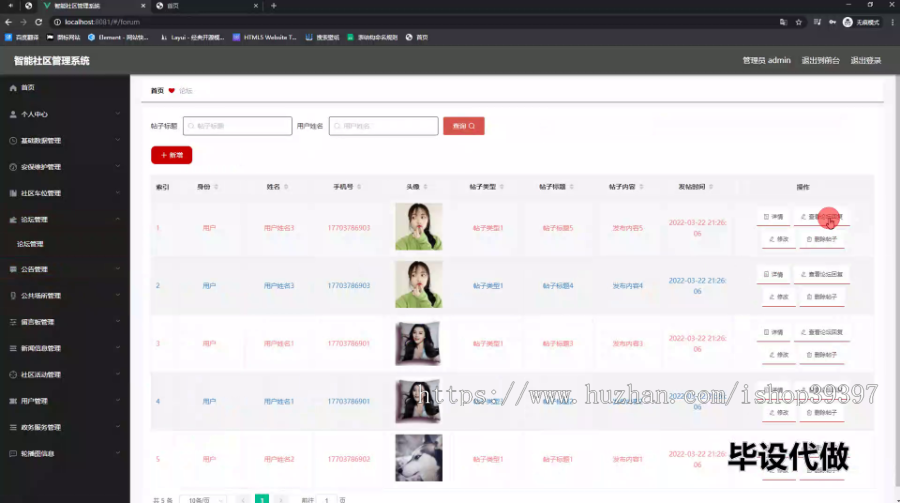Click 详情 for row 帖子标题3

(x=773, y=332)
